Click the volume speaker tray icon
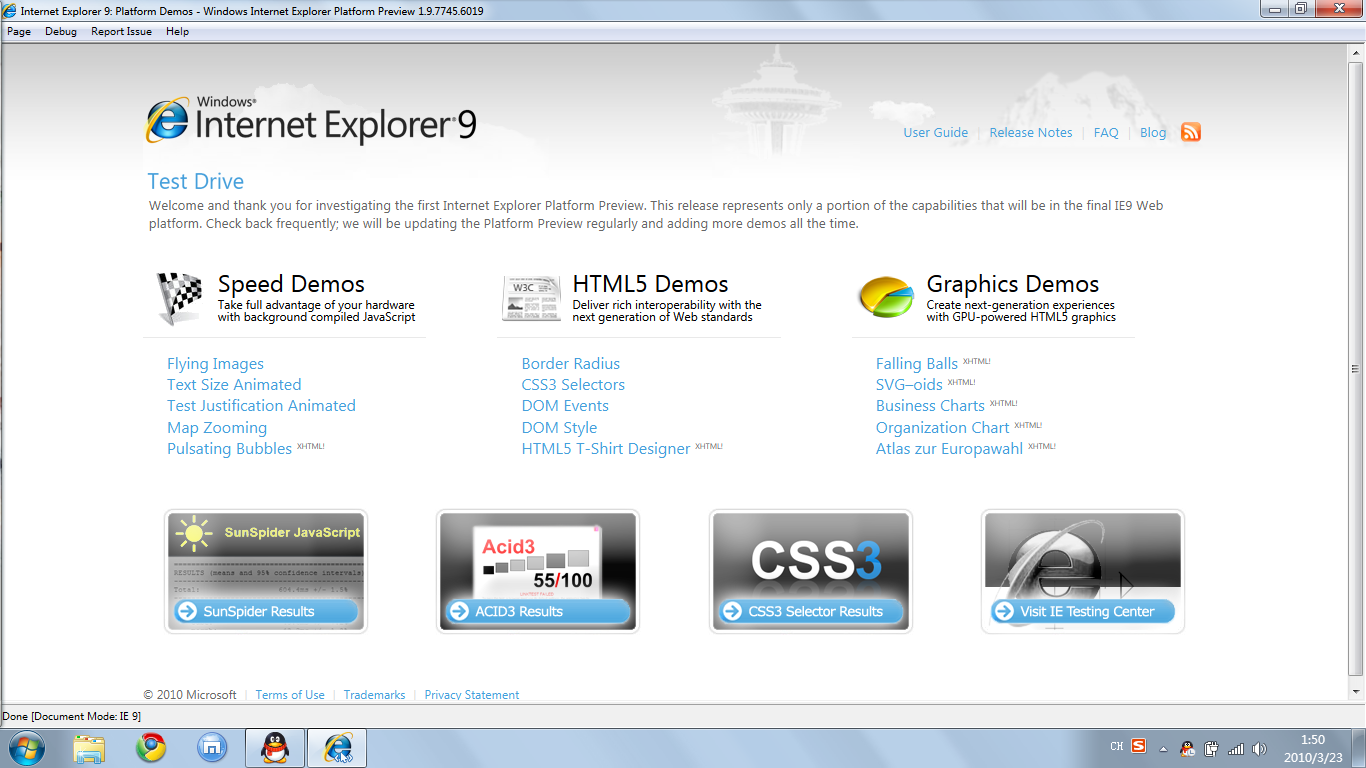 coord(1259,748)
